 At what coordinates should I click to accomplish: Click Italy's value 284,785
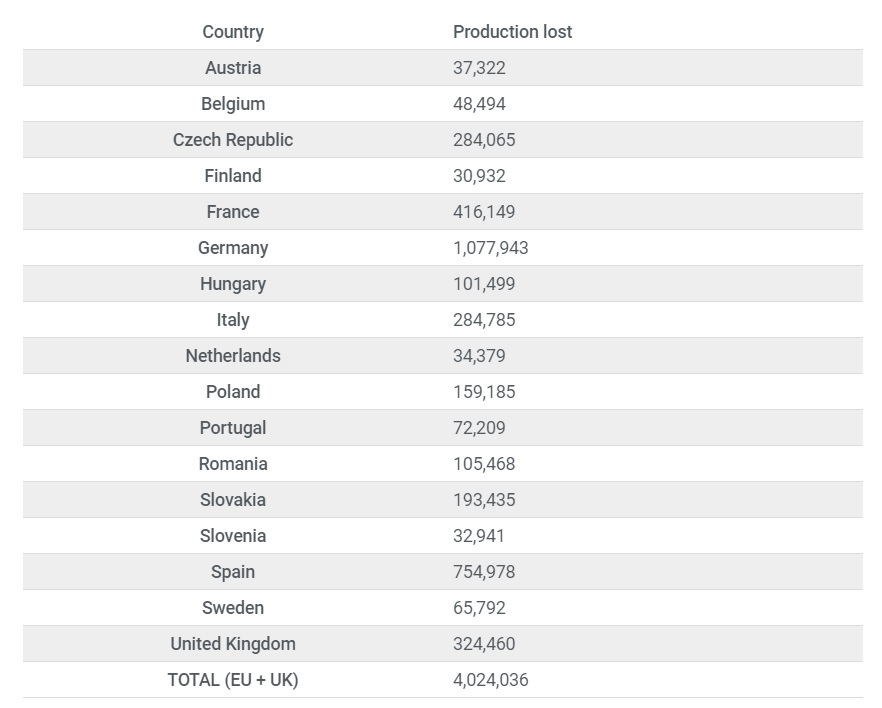tap(484, 320)
